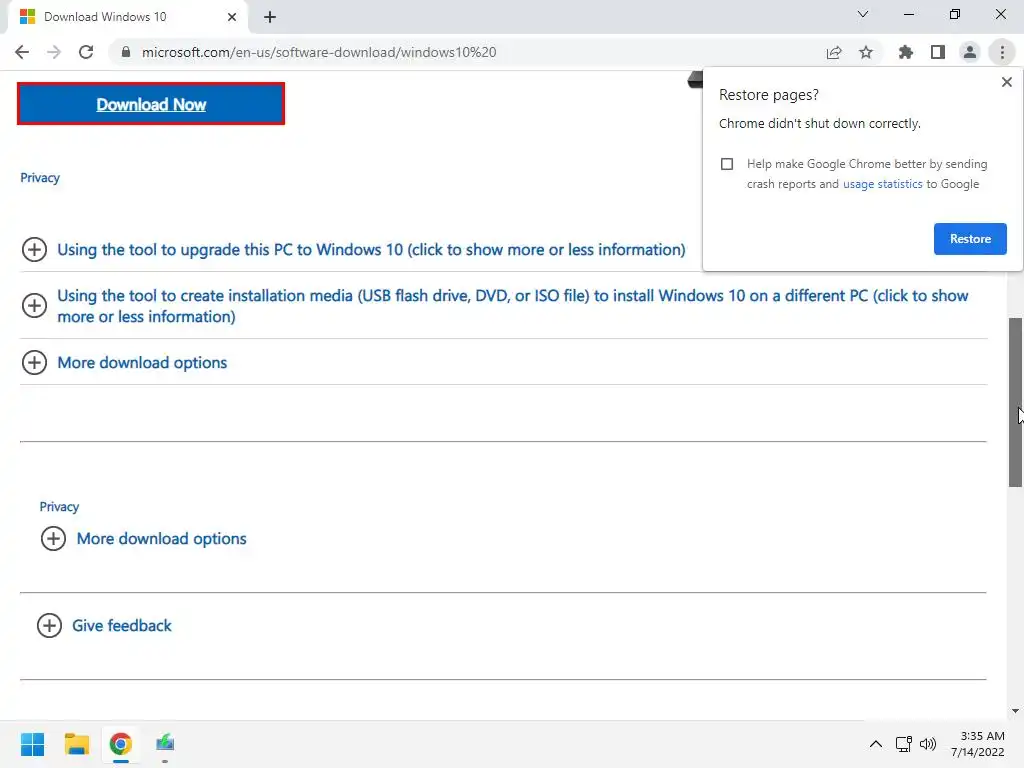Image resolution: width=1024 pixels, height=768 pixels.
Task: Close the Download Windows 10 tab
Action: 231,17
